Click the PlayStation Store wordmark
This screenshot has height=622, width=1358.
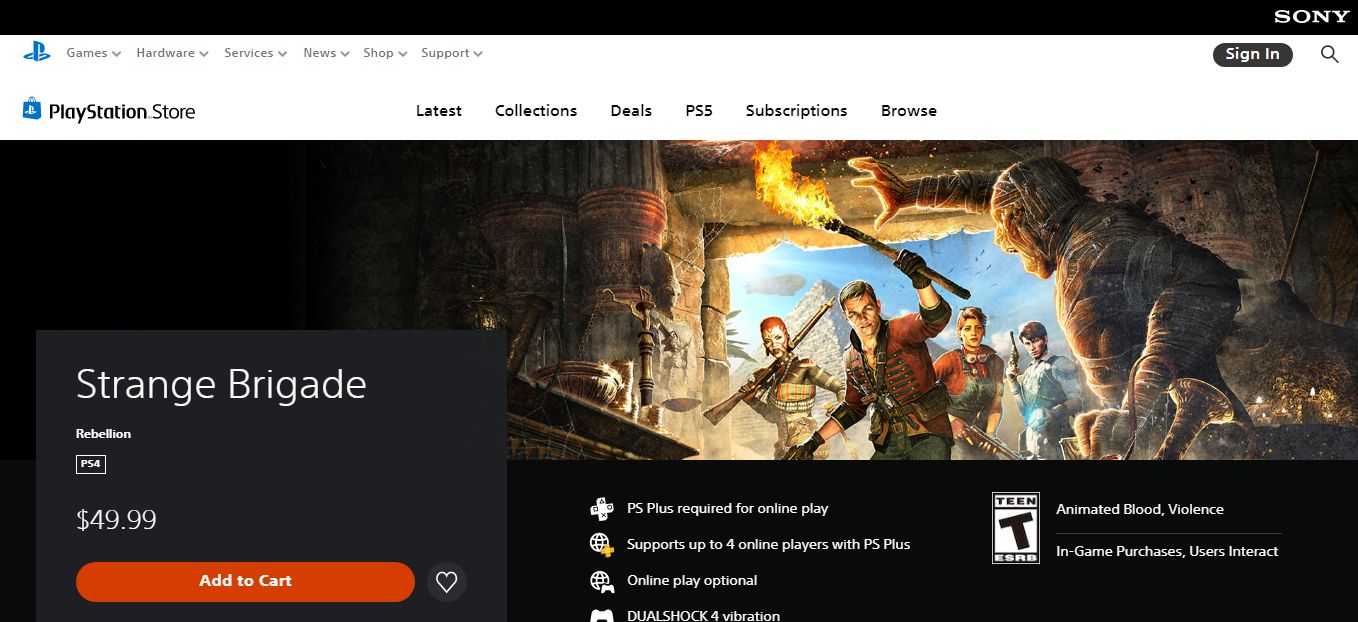pos(122,112)
